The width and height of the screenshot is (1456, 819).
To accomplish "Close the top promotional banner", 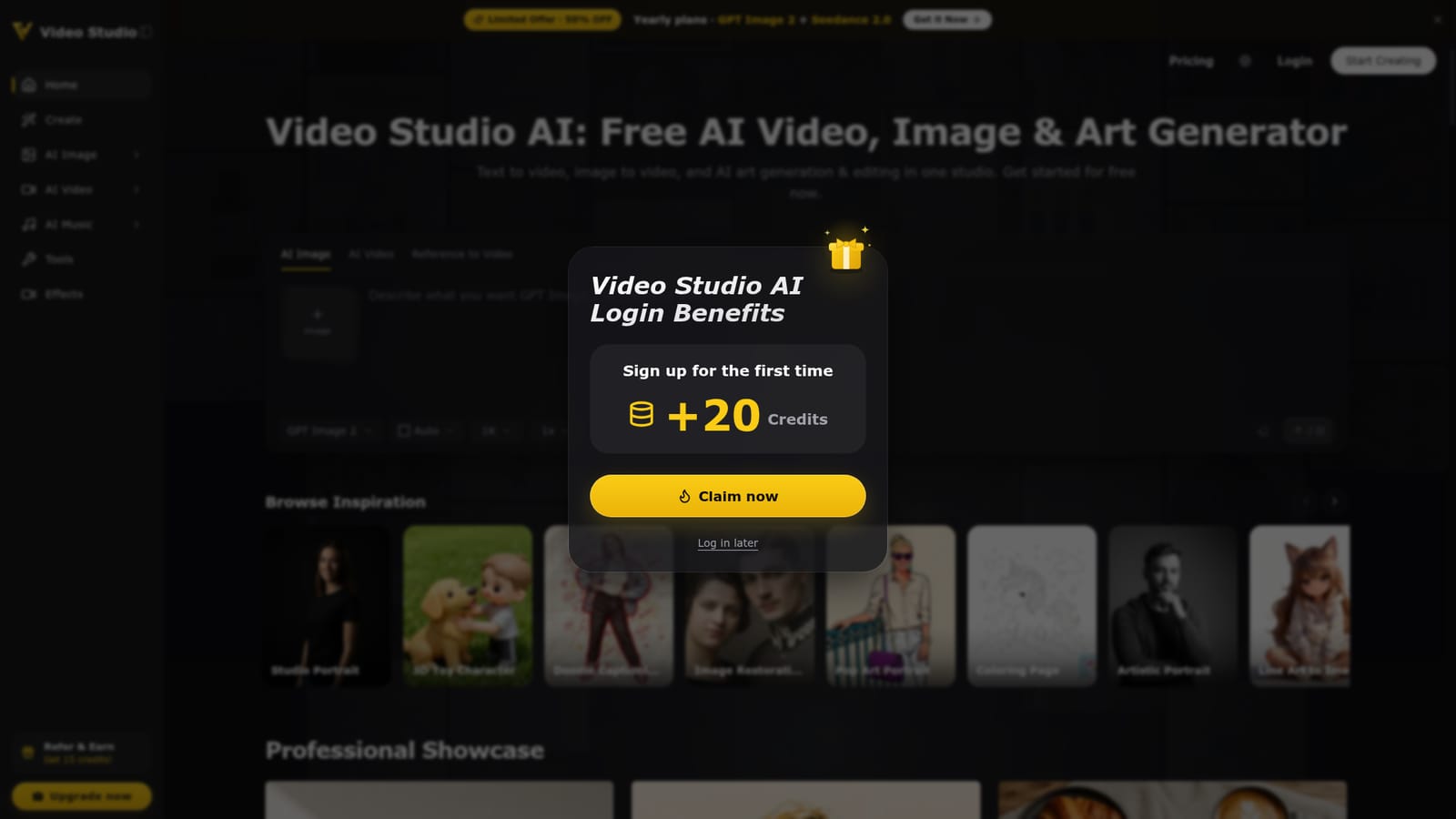I will tap(1438, 19).
